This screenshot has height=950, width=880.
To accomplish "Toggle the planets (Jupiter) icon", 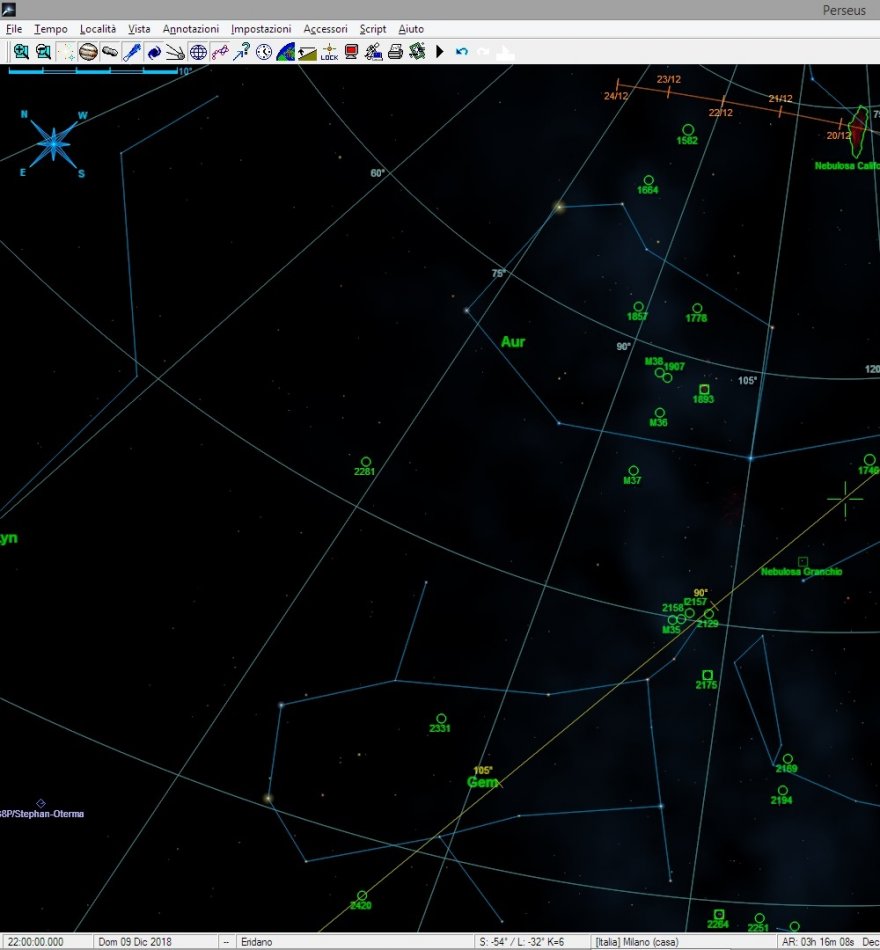I will click(88, 52).
